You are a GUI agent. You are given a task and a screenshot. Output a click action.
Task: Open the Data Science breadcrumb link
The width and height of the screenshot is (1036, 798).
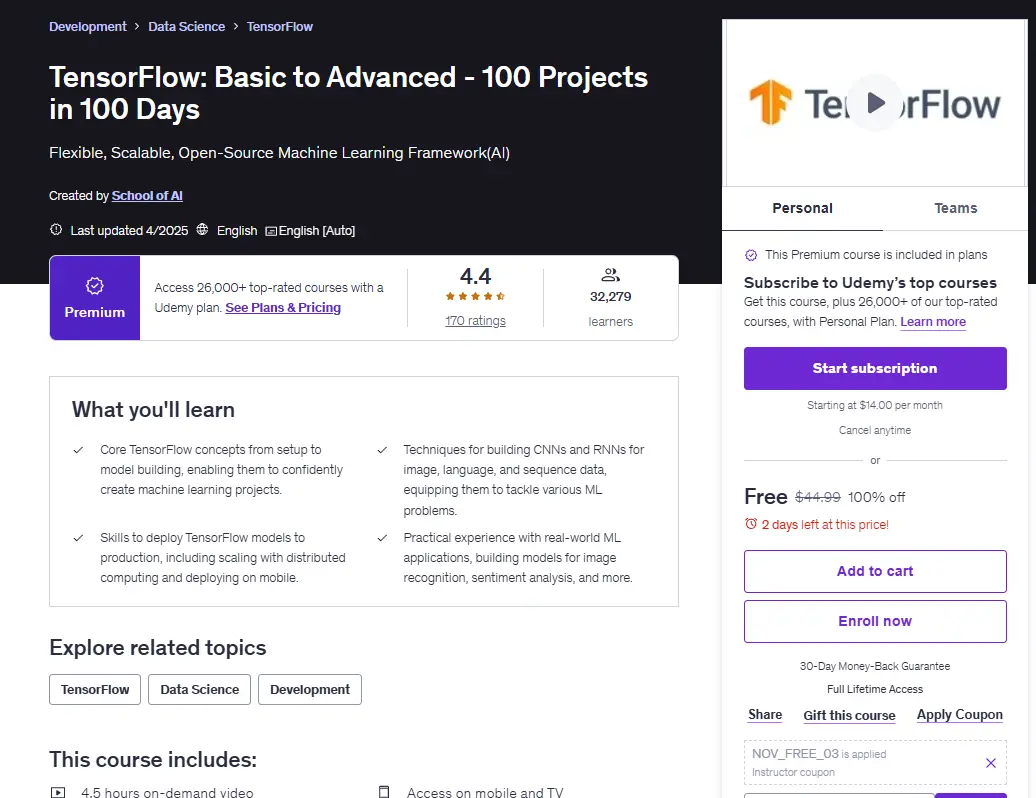coord(186,26)
